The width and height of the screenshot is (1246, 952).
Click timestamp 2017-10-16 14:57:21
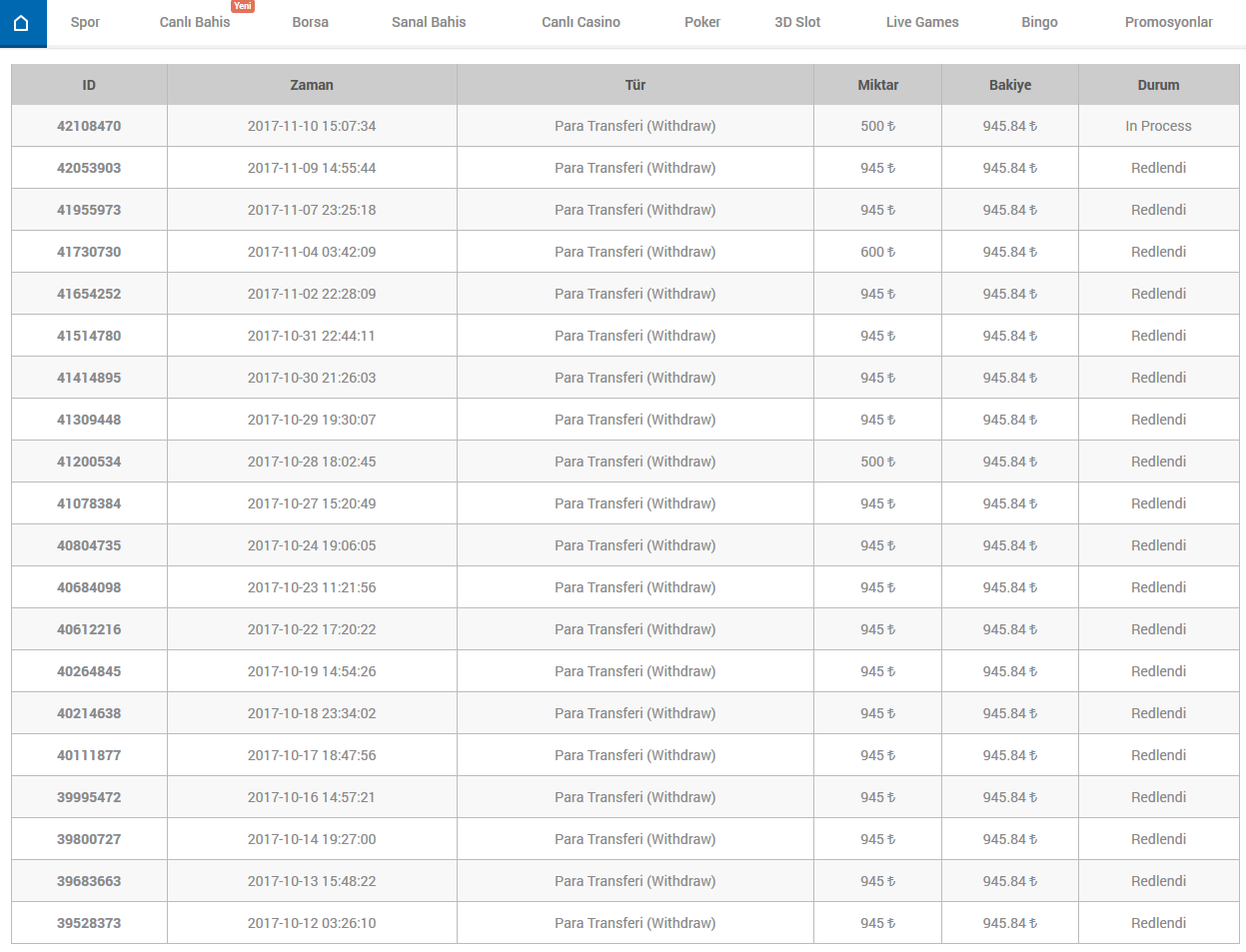click(312, 797)
